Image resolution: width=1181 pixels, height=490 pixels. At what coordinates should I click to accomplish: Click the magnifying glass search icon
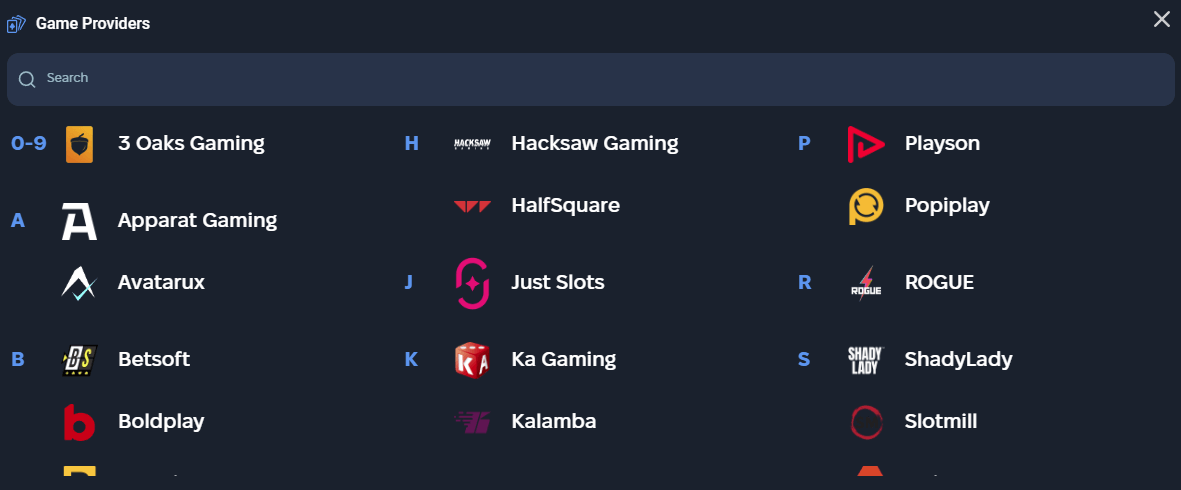click(x=27, y=79)
